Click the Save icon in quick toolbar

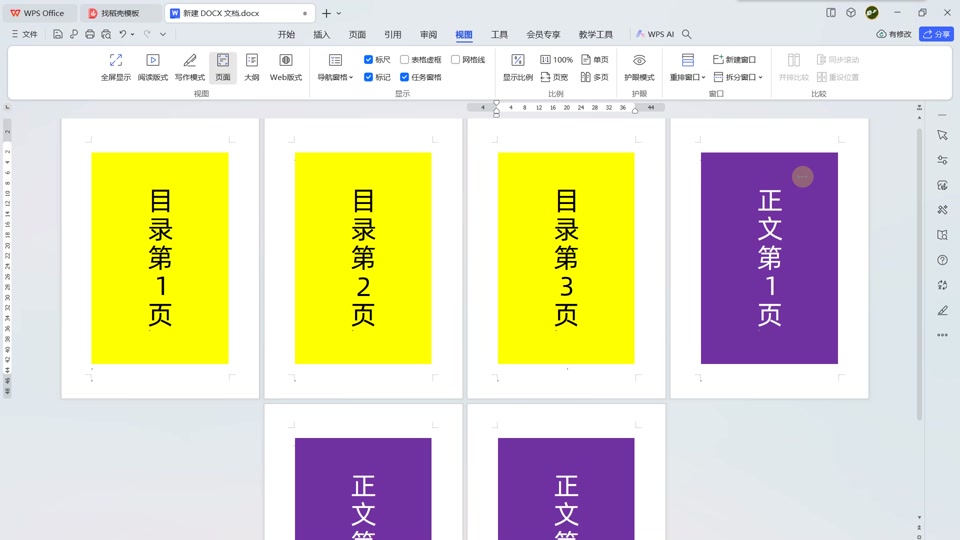click(x=58, y=34)
